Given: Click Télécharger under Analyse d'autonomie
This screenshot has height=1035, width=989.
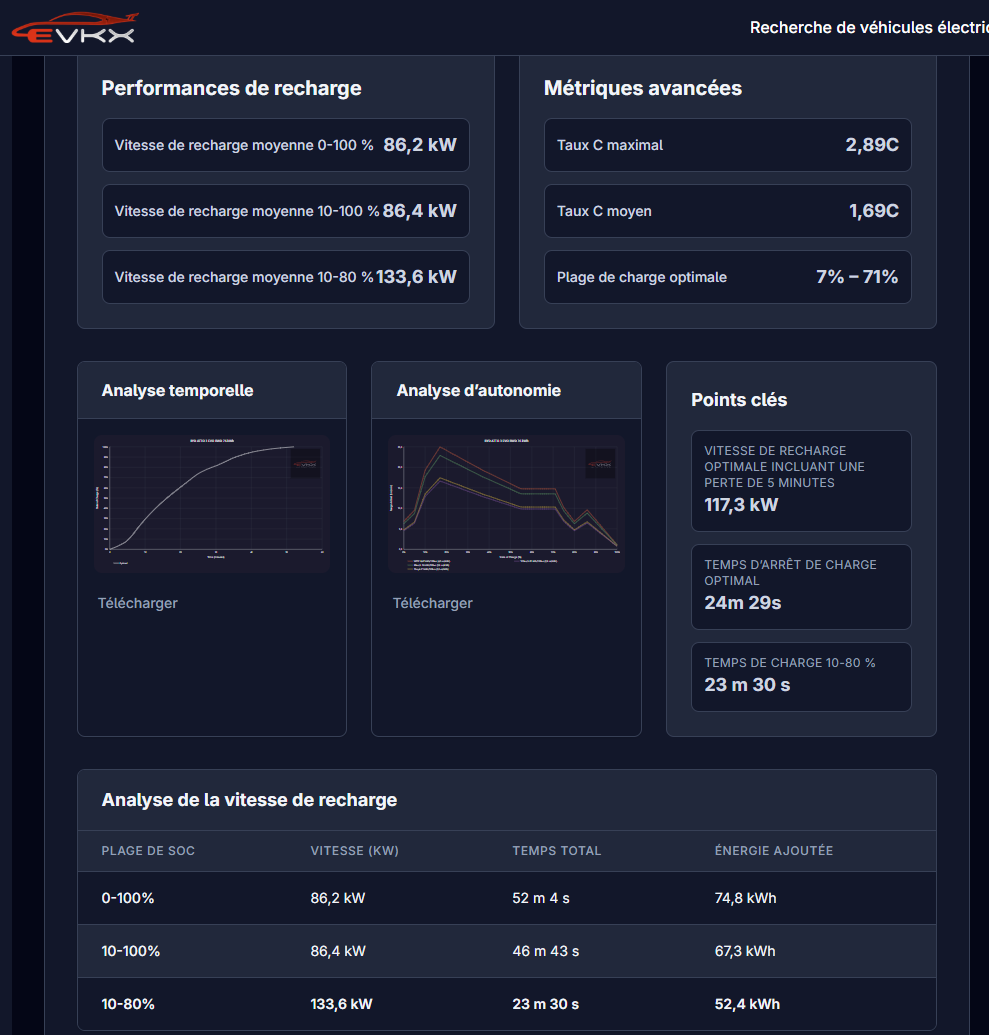Looking at the screenshot, I should (x=432, y=603).
